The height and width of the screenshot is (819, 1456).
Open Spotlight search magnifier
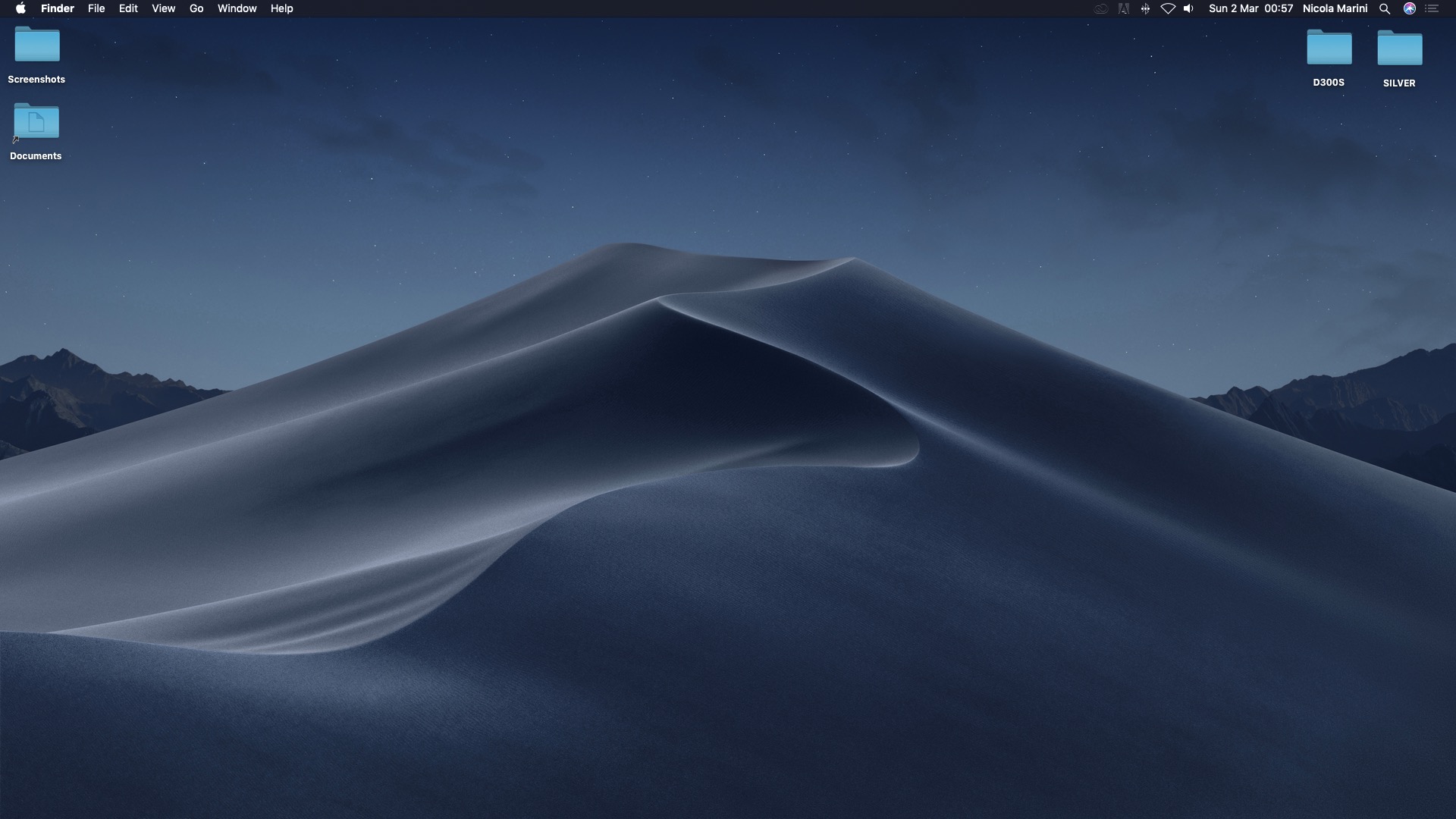tap(1385, 8)
